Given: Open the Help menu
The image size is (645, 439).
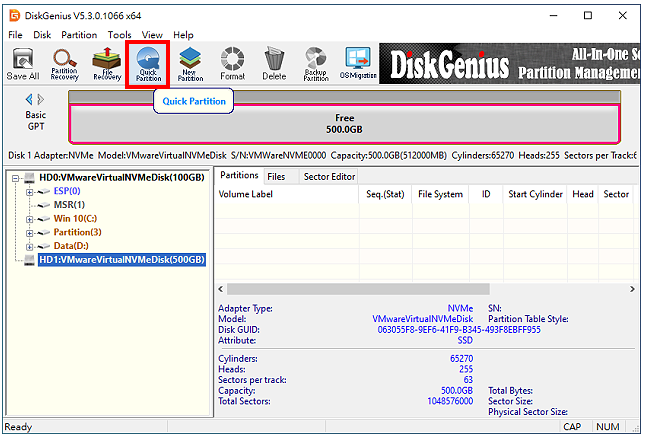Looking at the screenshot, I should click(x=183, y=35).
